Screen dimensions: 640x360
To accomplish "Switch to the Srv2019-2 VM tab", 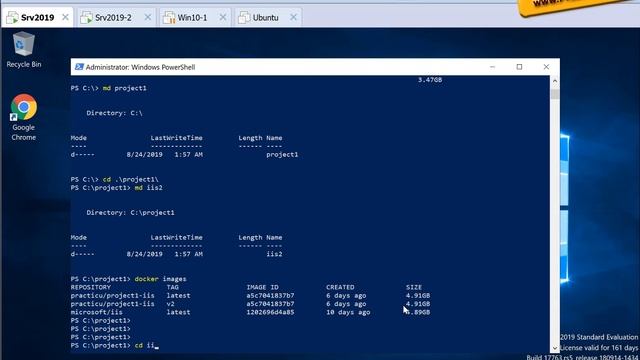I will 113,18.
